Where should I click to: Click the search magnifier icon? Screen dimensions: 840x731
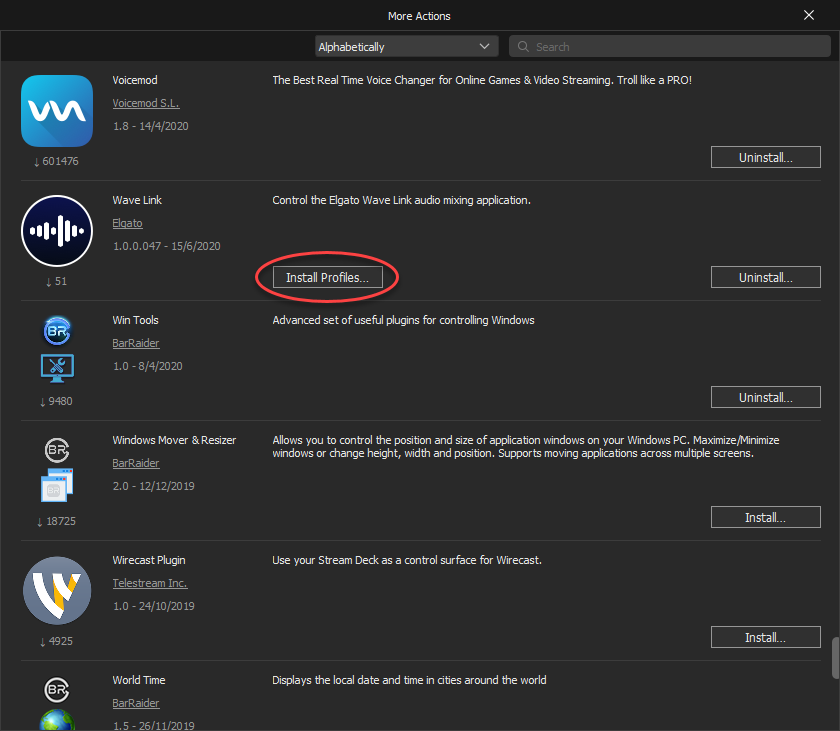pyautogui.click(x=523, y=47)
